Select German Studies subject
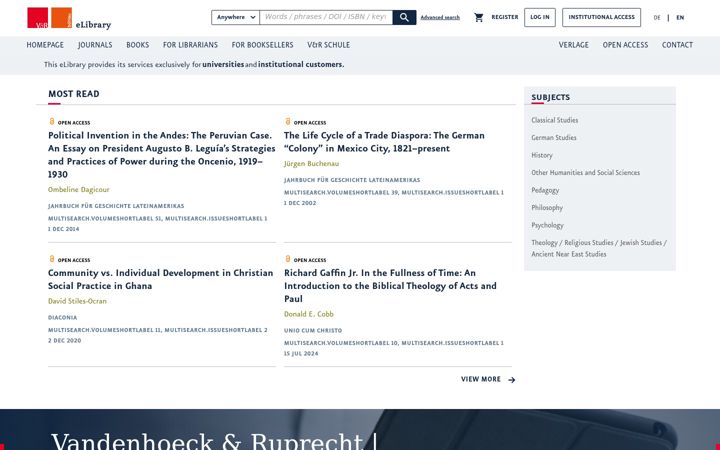This screenshot has height=450, width=720. click(554, 138)
